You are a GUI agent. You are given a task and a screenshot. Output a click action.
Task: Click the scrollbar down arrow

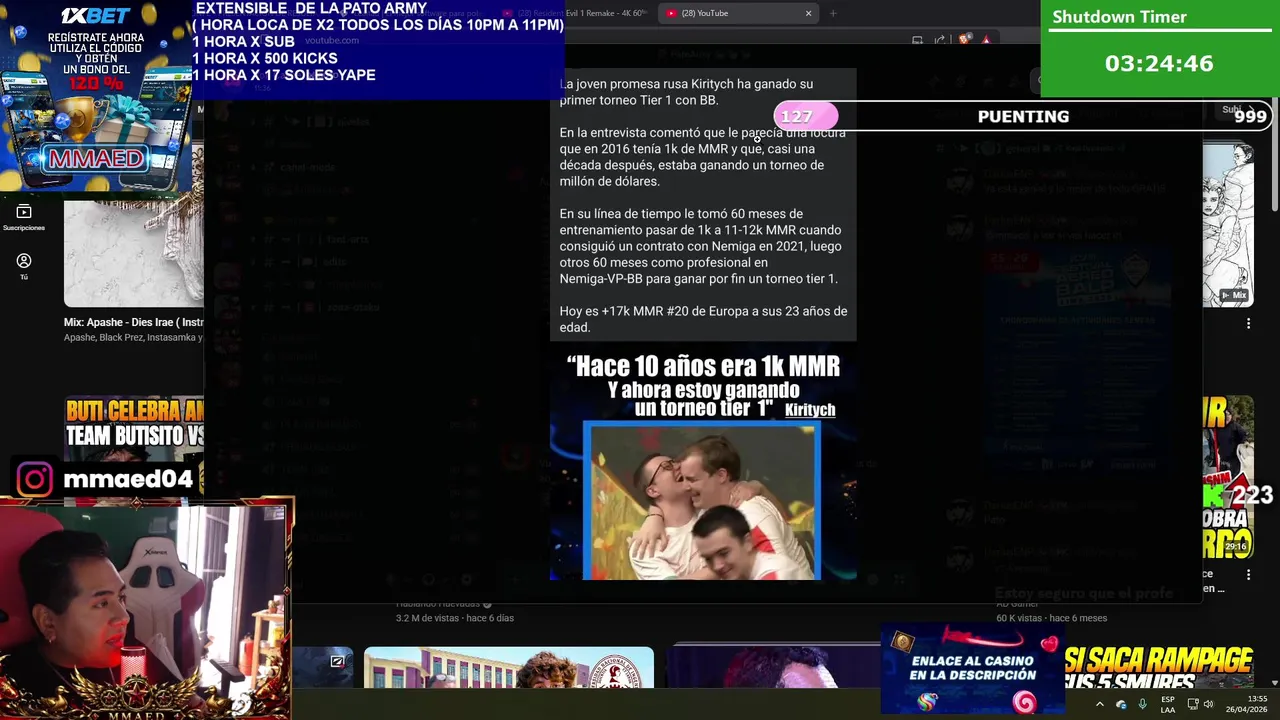click(x=1274, y=682)
